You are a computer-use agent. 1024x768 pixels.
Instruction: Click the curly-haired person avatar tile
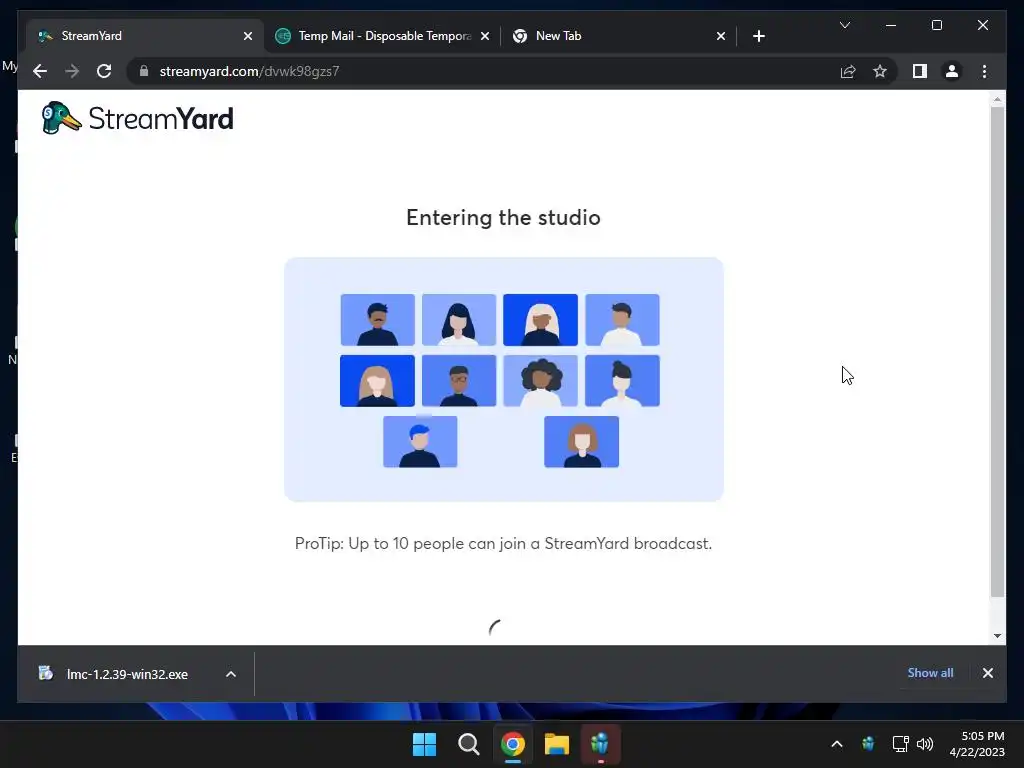click(x=540, y=381)
